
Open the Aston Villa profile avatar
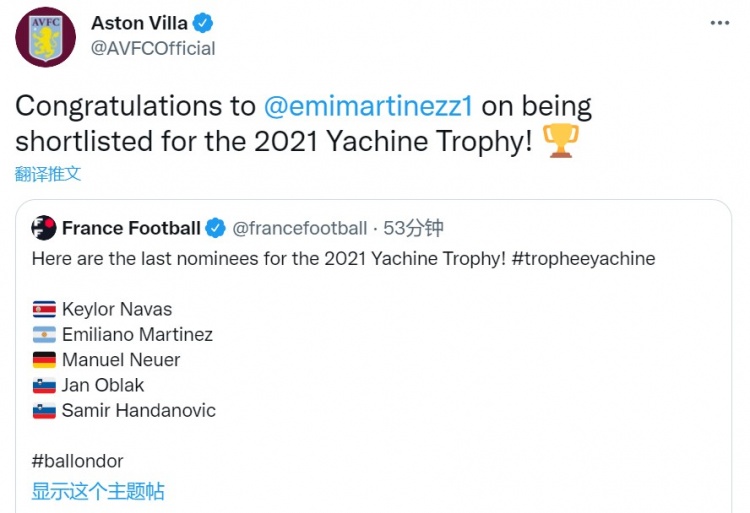(45, 37)
